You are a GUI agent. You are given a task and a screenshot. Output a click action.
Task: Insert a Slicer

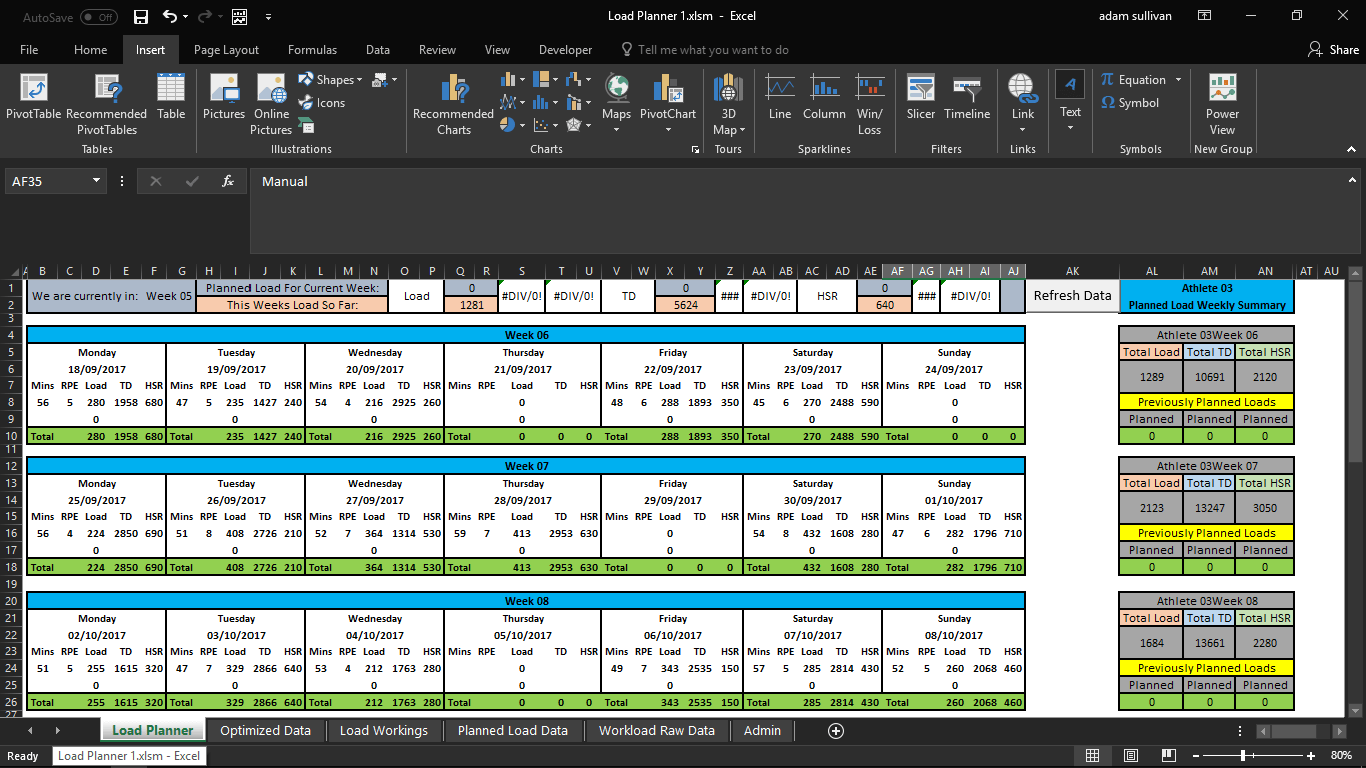[919, 100]
